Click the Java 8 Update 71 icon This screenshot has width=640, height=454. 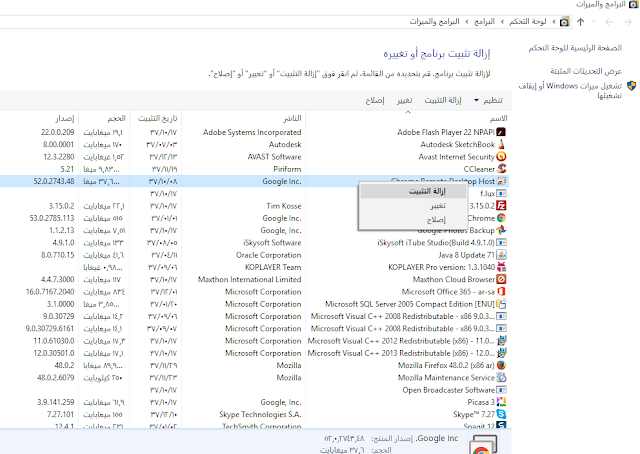click(x=501, y=255)
